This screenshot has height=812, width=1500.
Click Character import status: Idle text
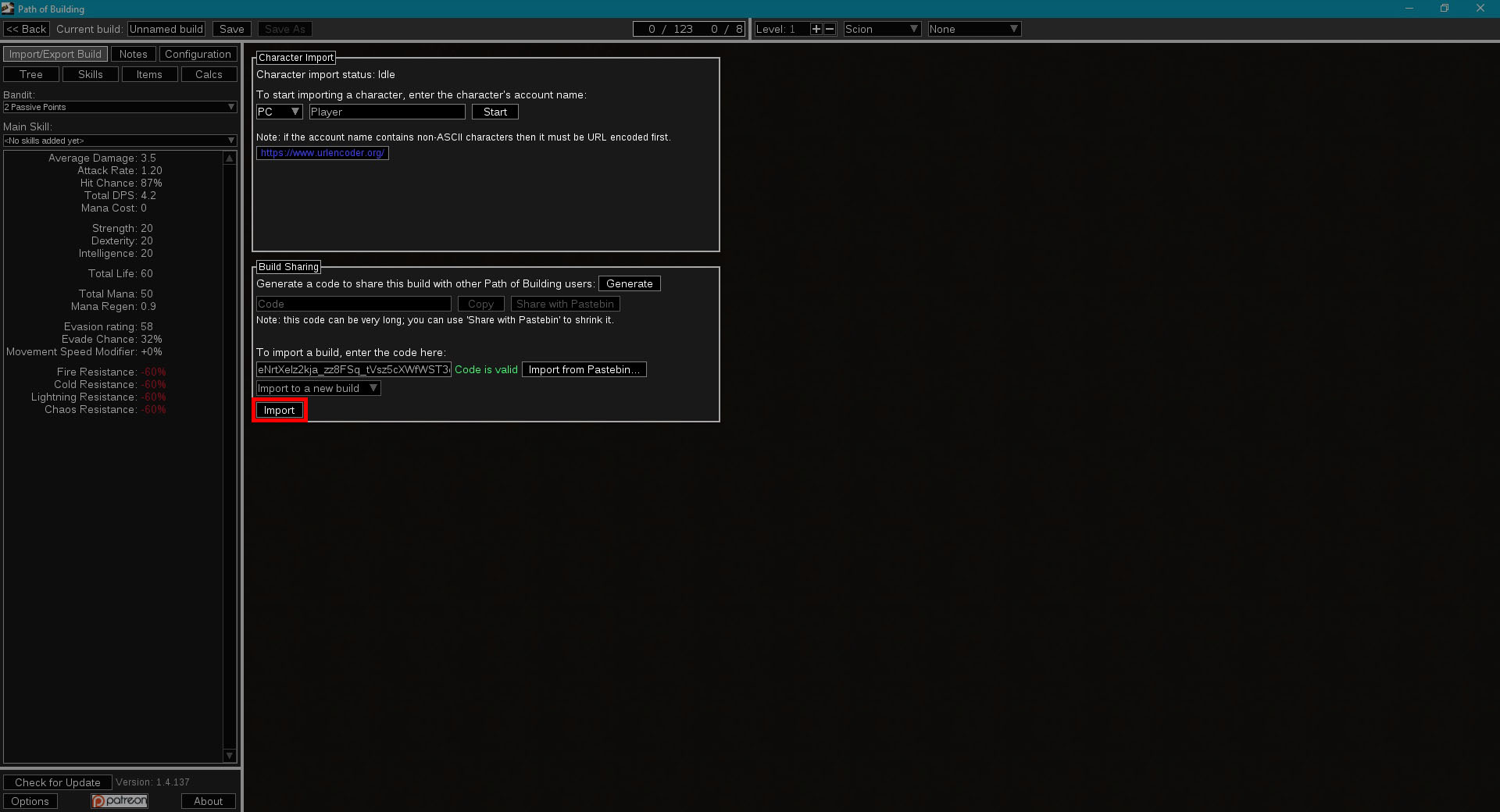pos(326,75)
